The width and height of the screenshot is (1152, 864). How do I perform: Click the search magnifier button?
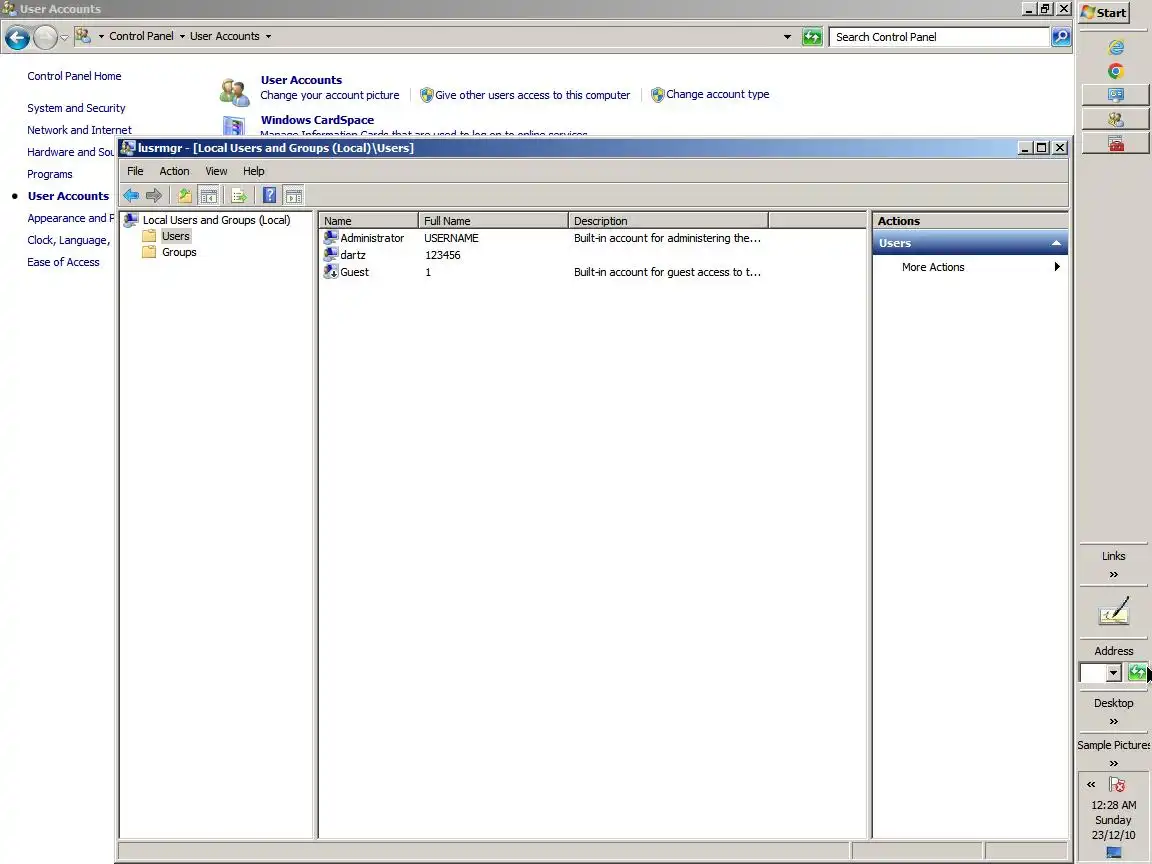point(1061,37)
